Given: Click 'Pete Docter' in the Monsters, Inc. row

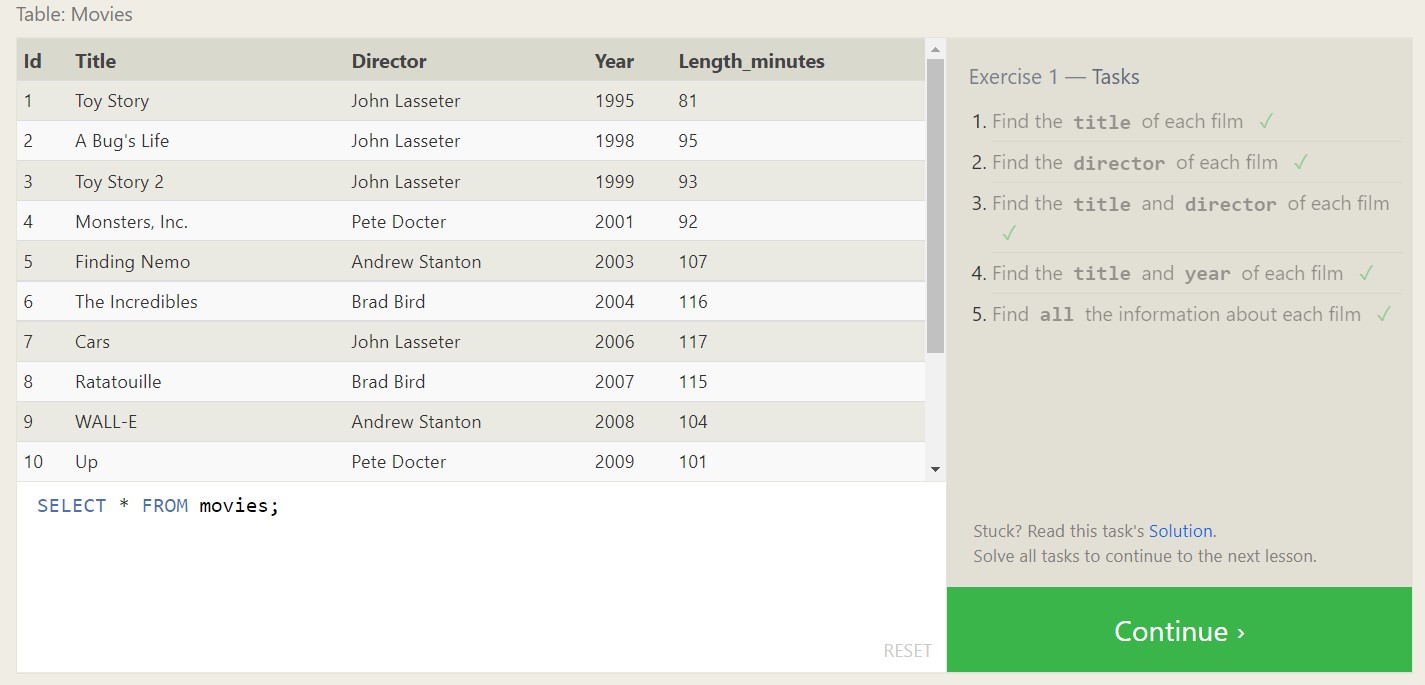Looking at the screenshot, I should (398, 222).
